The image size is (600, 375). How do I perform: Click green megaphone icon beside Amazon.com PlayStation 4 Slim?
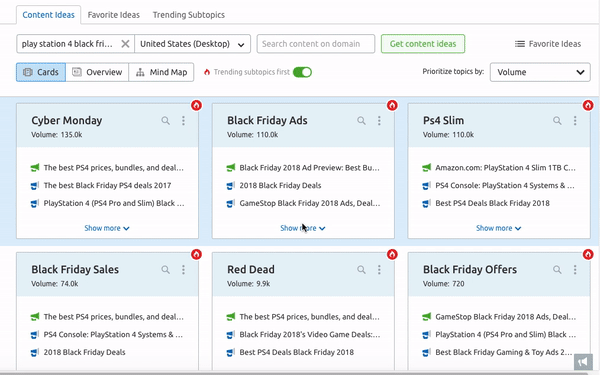tap(427, 168)
